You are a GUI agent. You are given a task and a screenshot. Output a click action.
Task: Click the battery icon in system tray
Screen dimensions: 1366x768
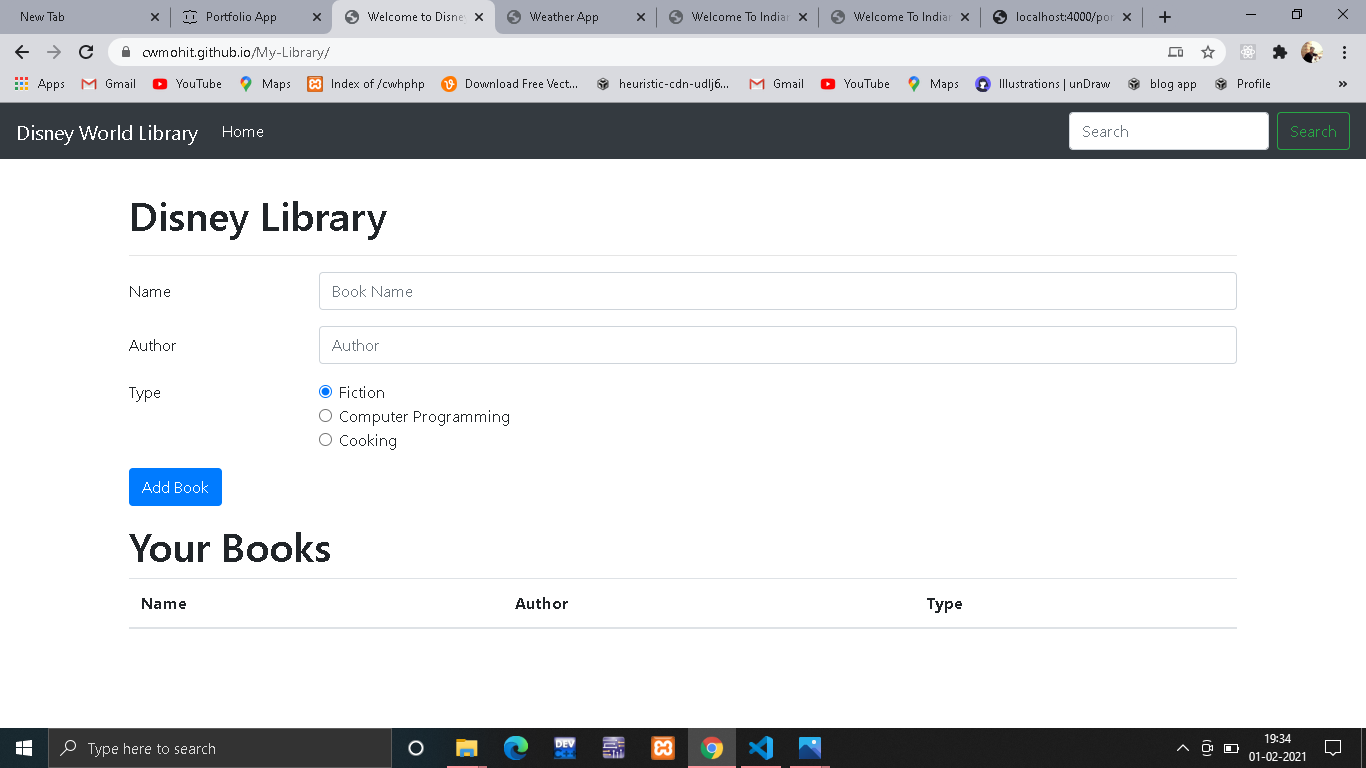tap(1232, 748)
